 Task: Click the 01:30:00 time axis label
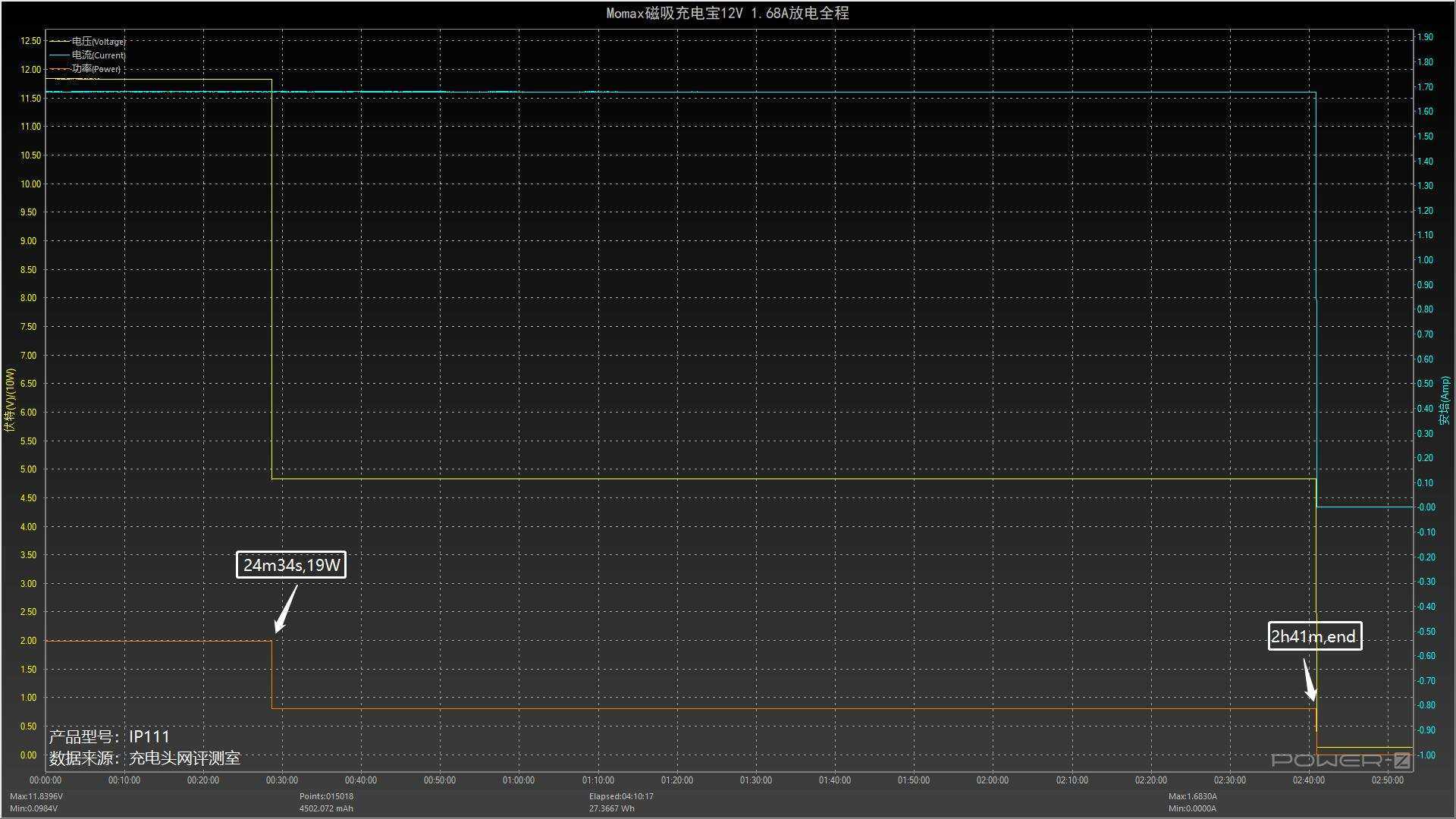[756, 780]
